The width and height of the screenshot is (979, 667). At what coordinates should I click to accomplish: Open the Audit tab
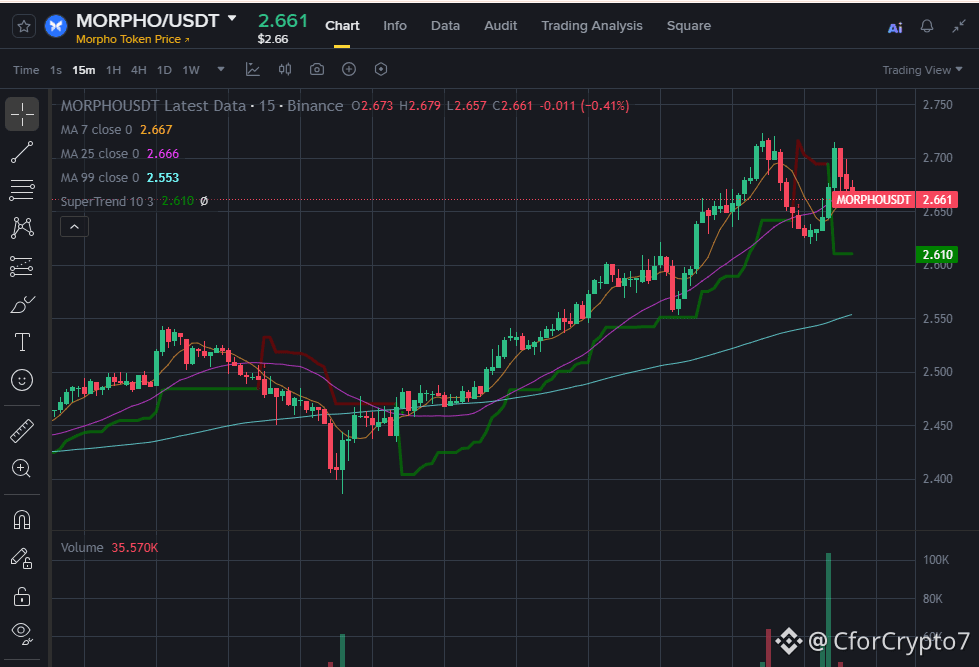(x=500, y=26)
